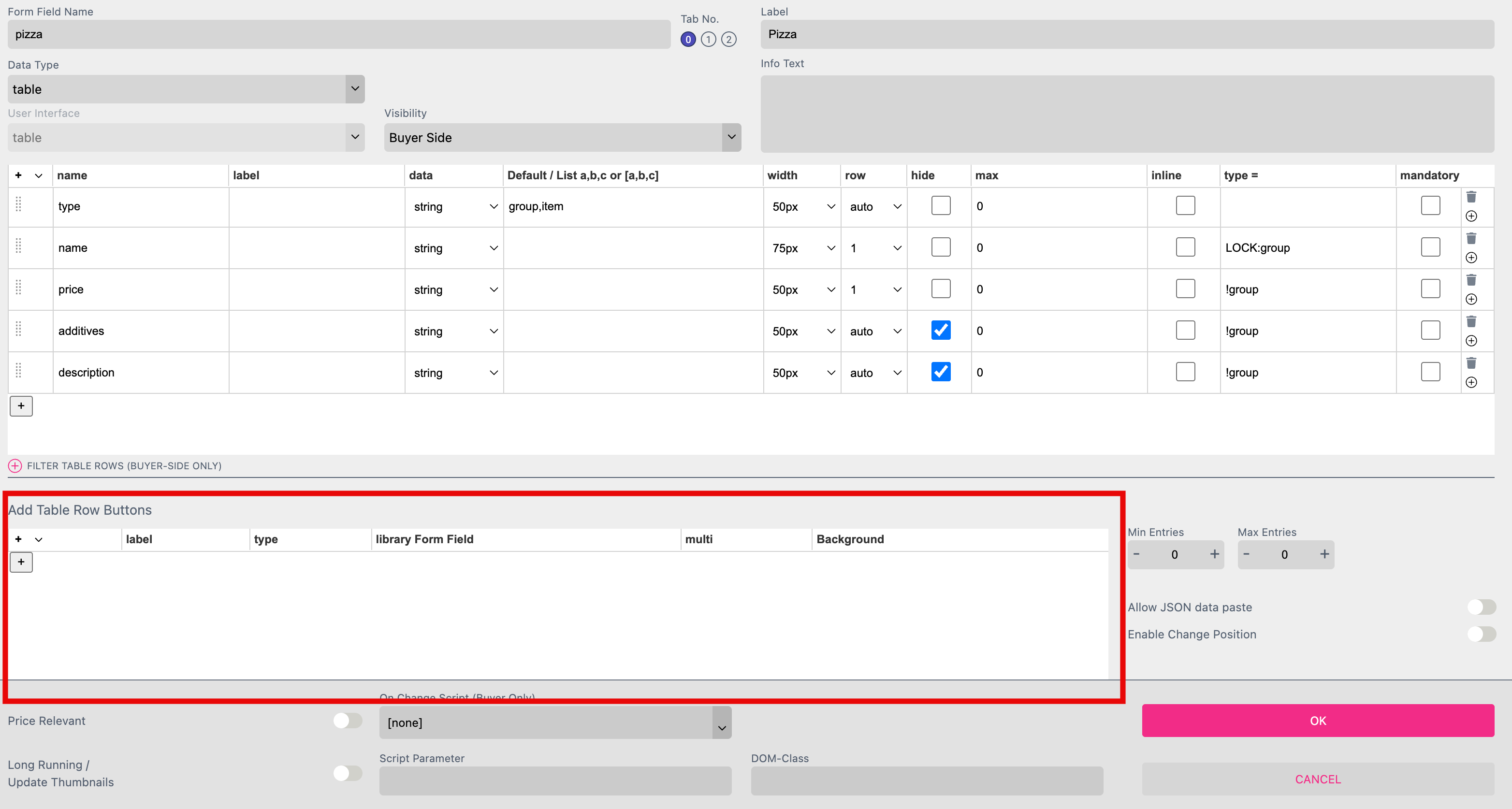Delete the 'price' row with trash icon
The image size is (1512, 809).
(x=1471, y=280)
